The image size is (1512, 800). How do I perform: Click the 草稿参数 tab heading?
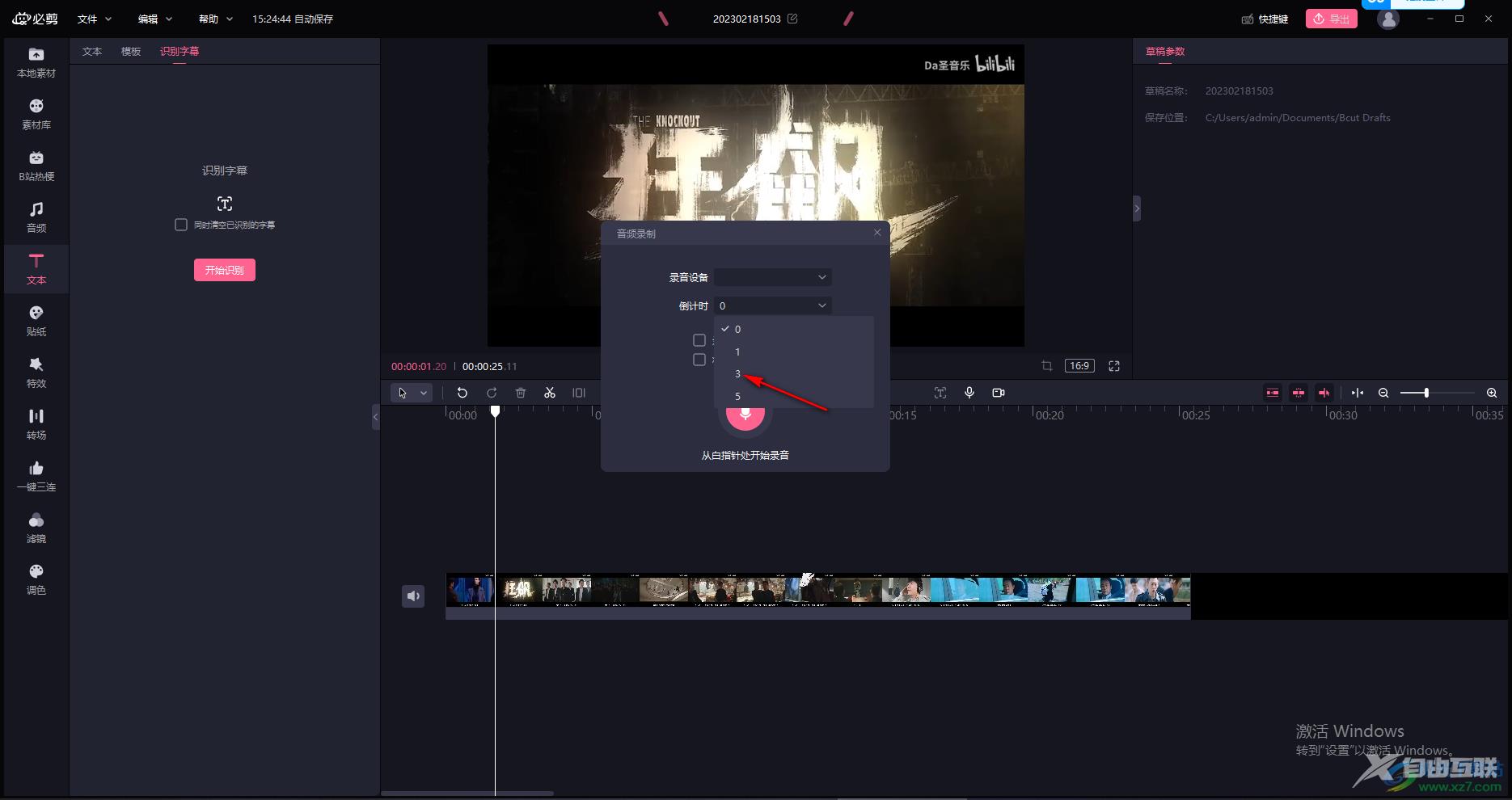click(x=1165, y=51)
